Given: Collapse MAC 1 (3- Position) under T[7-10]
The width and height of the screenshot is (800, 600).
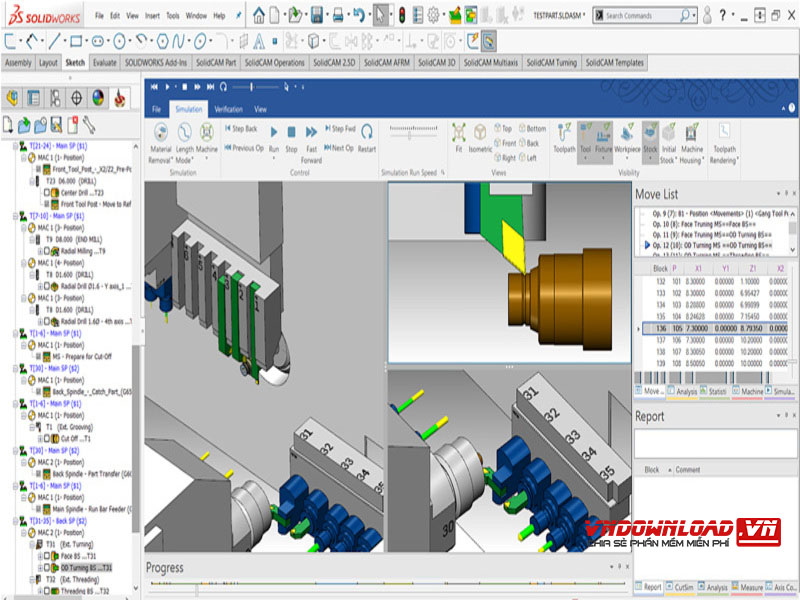Looking at the screenshot, I should 23,228.
